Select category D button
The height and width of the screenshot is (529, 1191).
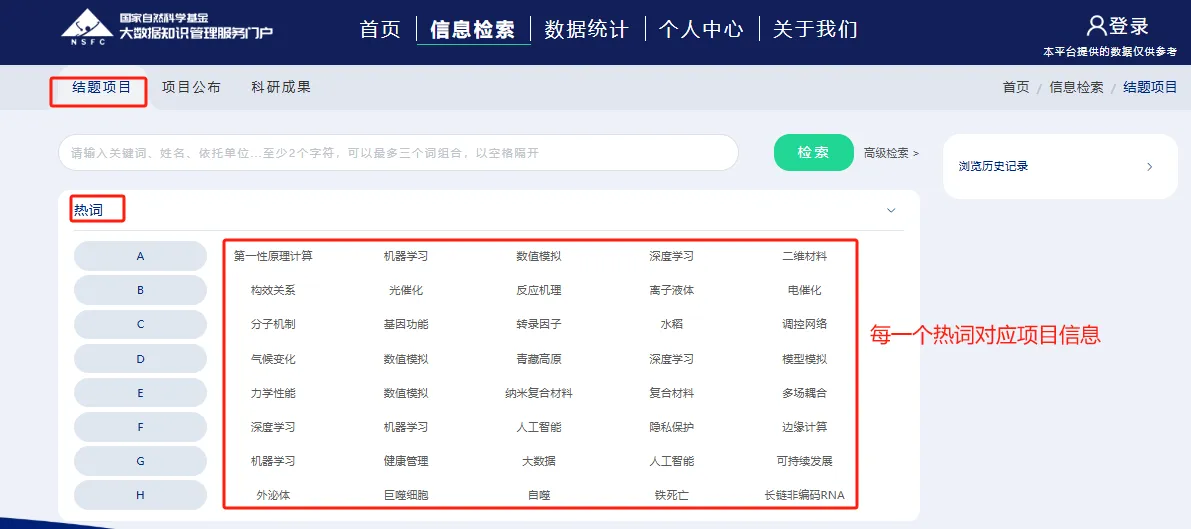tap(140, 359)
